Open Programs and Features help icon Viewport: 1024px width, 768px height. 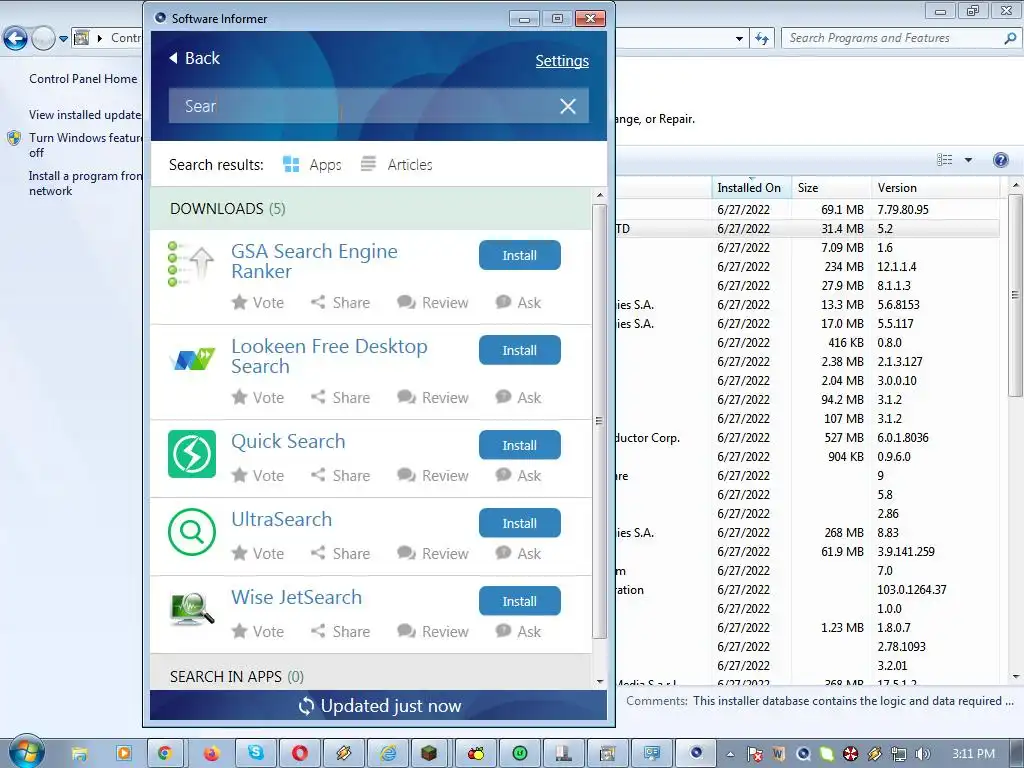coord(1000,160)
